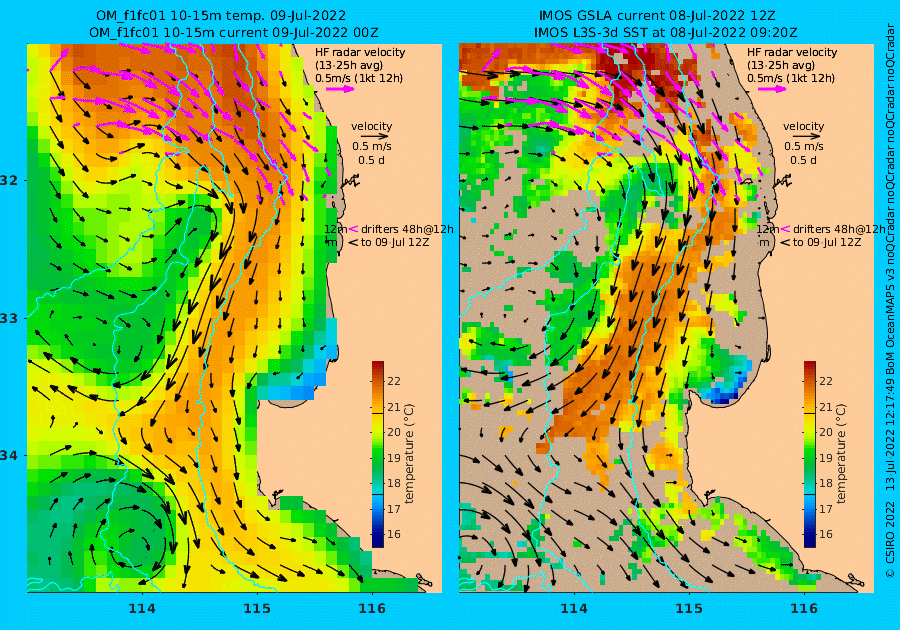The height and width of the screenshot is (630, 900).
Task: Click the 'IMOS L3S-3d SST at 08-Jul-2022 09:20Z' title
Action: point(666,33)
